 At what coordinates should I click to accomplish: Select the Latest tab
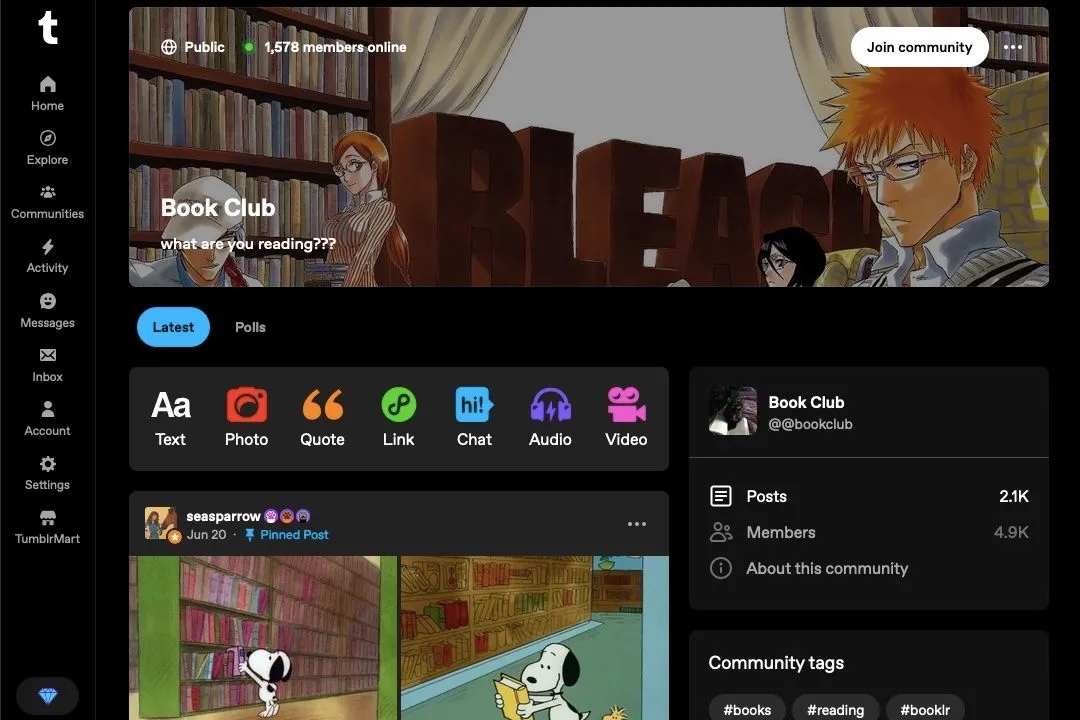click(173, 327)
